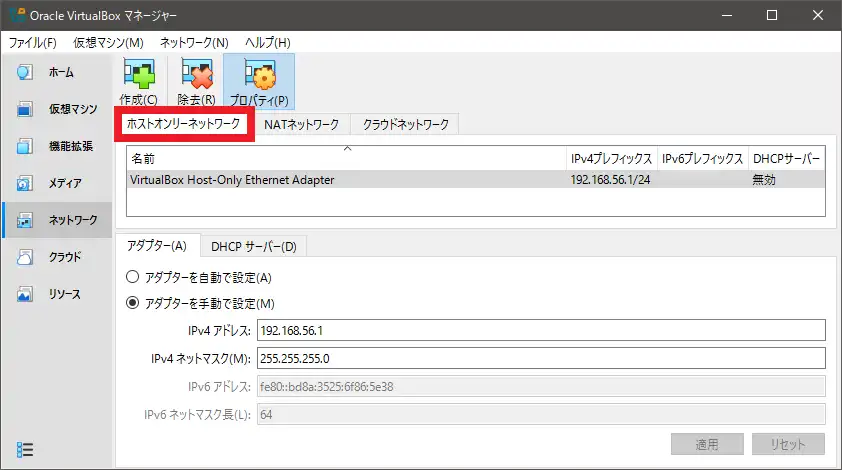Open the Cloud (クラウド) sidebar item
This screenshot has width=842, height=470.
[x=57, y=257]
